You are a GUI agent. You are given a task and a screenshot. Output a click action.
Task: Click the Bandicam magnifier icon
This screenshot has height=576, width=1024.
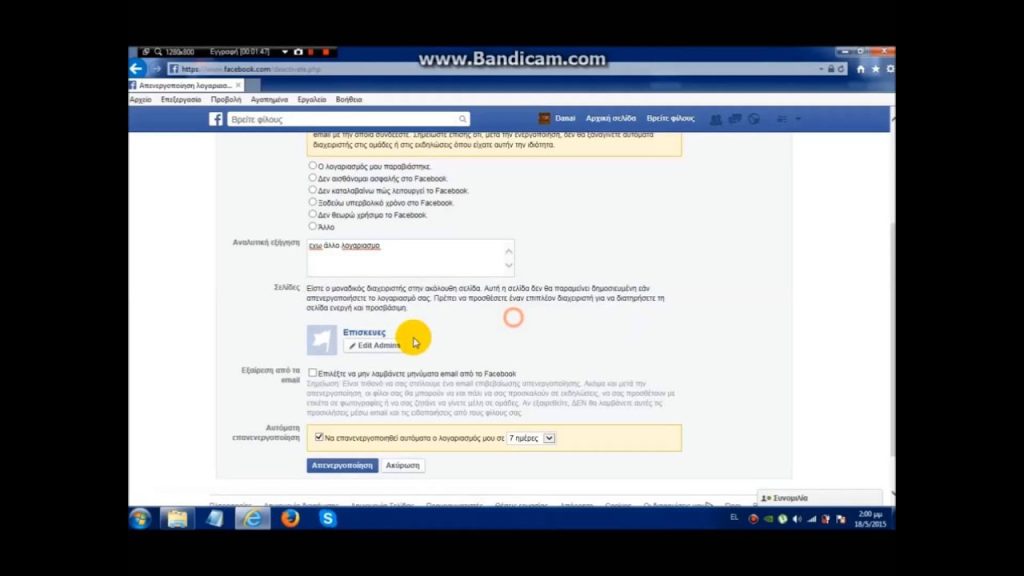158,52
